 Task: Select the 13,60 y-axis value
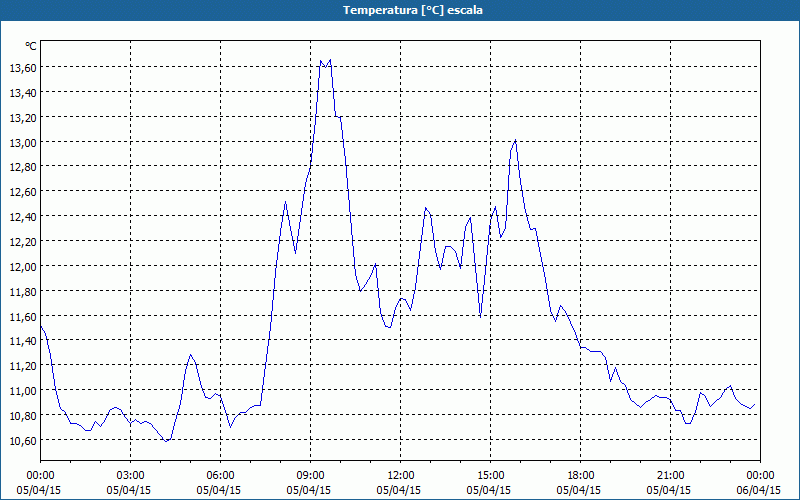point(22,67)
